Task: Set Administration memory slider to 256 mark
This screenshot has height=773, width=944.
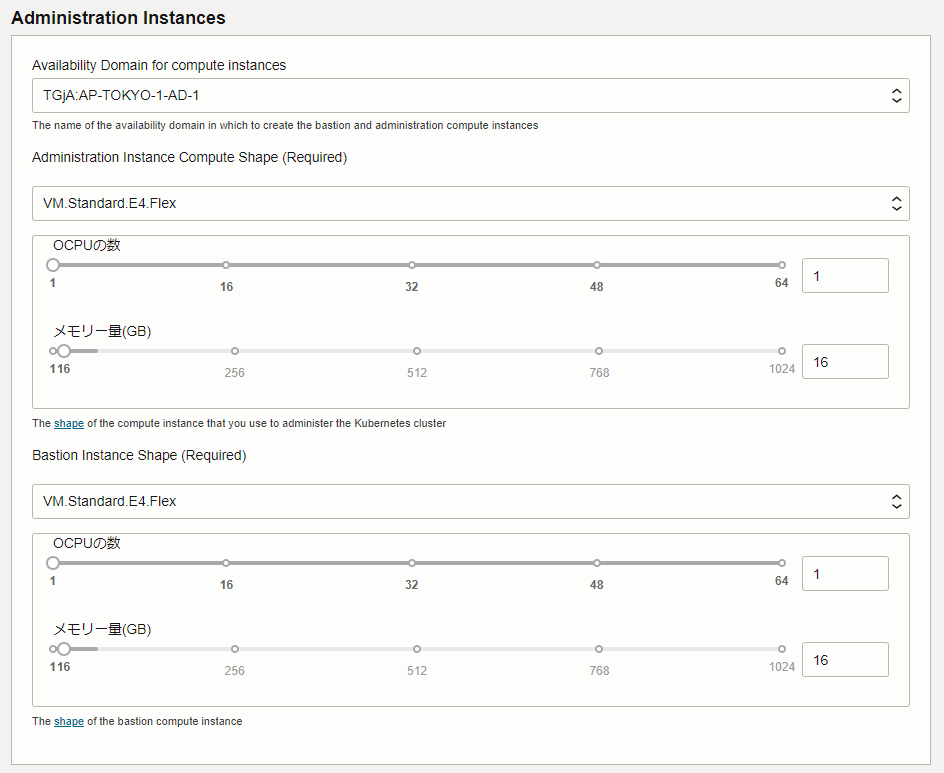Action: coord(235,351)
